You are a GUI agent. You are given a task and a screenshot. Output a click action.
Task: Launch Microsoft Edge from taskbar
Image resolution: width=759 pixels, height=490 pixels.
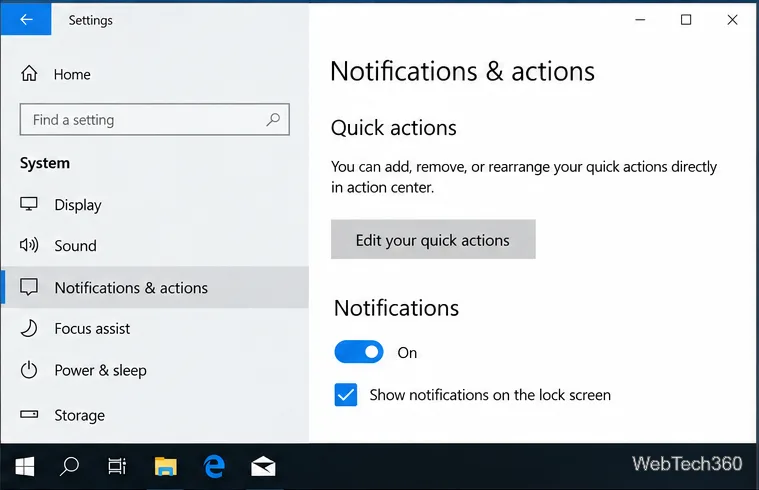(x=214, y=467)
